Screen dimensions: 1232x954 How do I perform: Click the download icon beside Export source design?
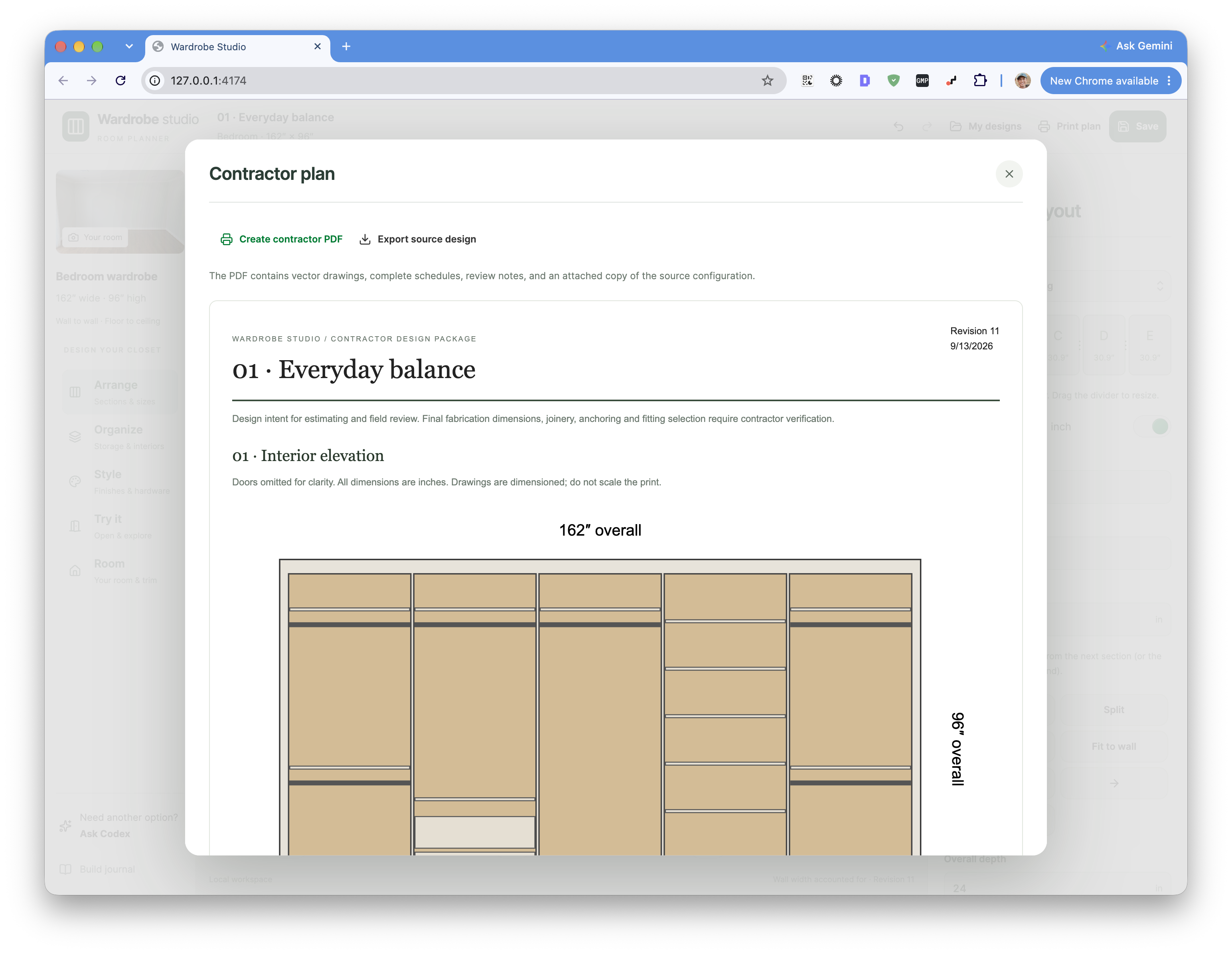[x=365, y=239]
